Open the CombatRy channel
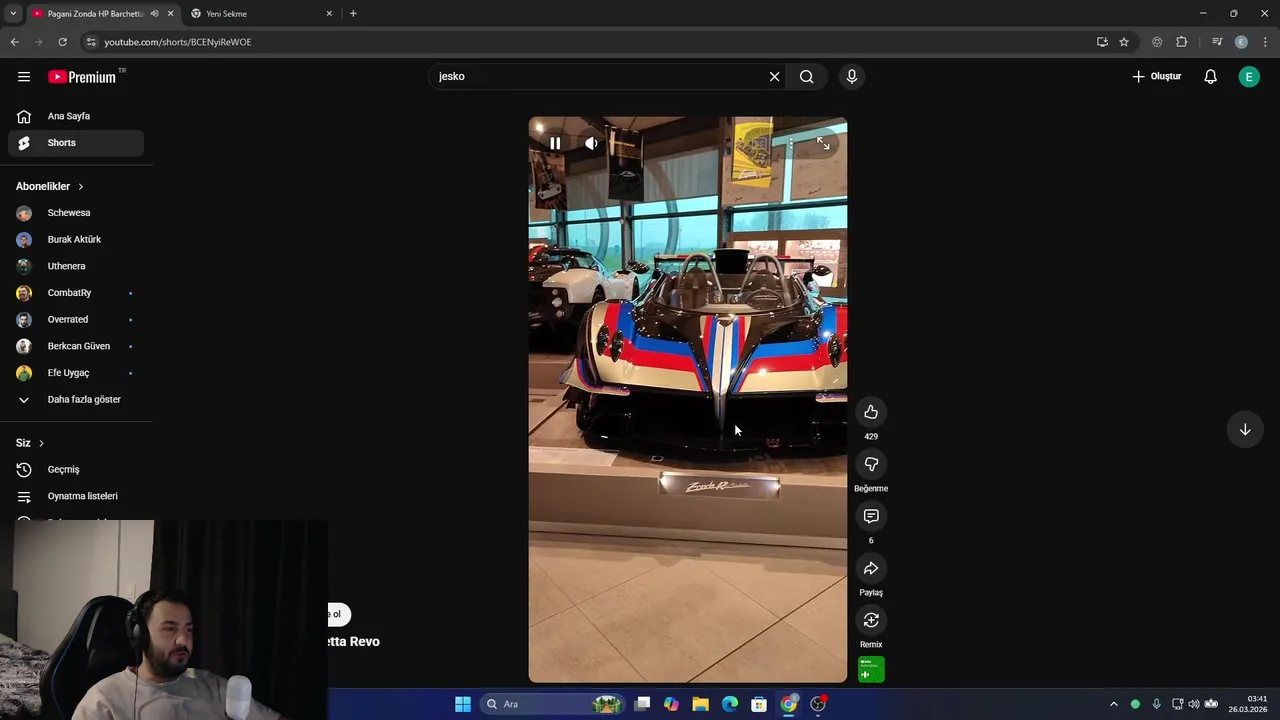 [76, 293]
